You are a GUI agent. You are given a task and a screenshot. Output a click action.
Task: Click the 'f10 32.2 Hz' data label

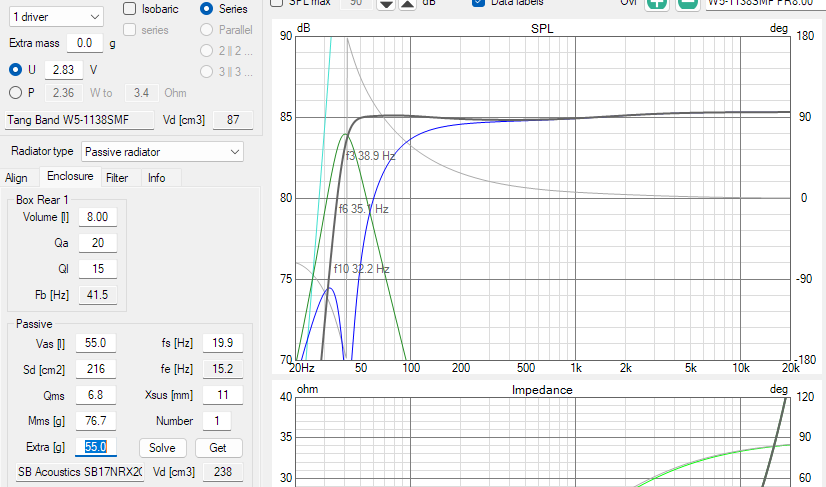[361, 269]
